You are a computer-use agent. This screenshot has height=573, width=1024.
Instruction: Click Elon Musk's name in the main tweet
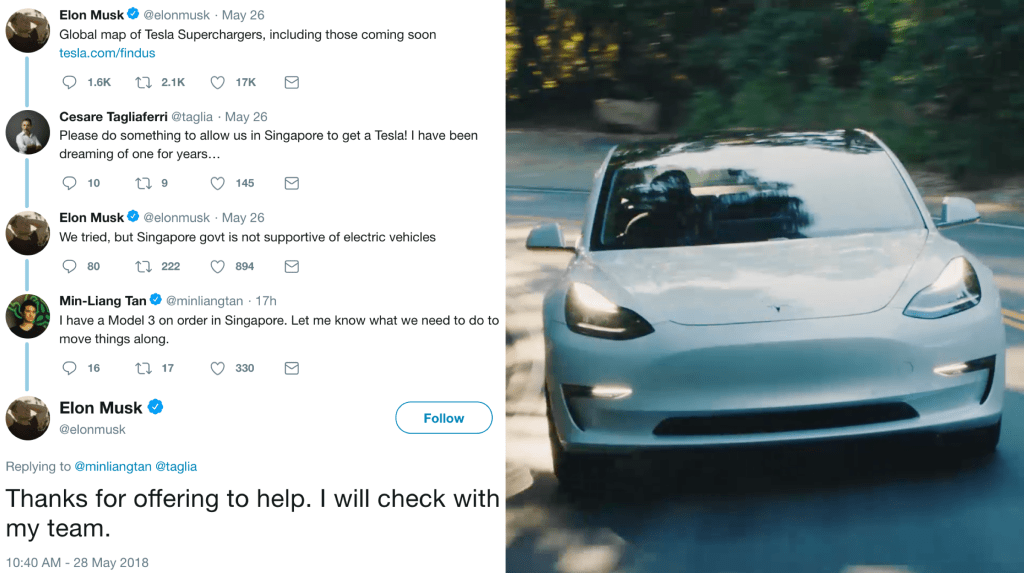[101, 408]
